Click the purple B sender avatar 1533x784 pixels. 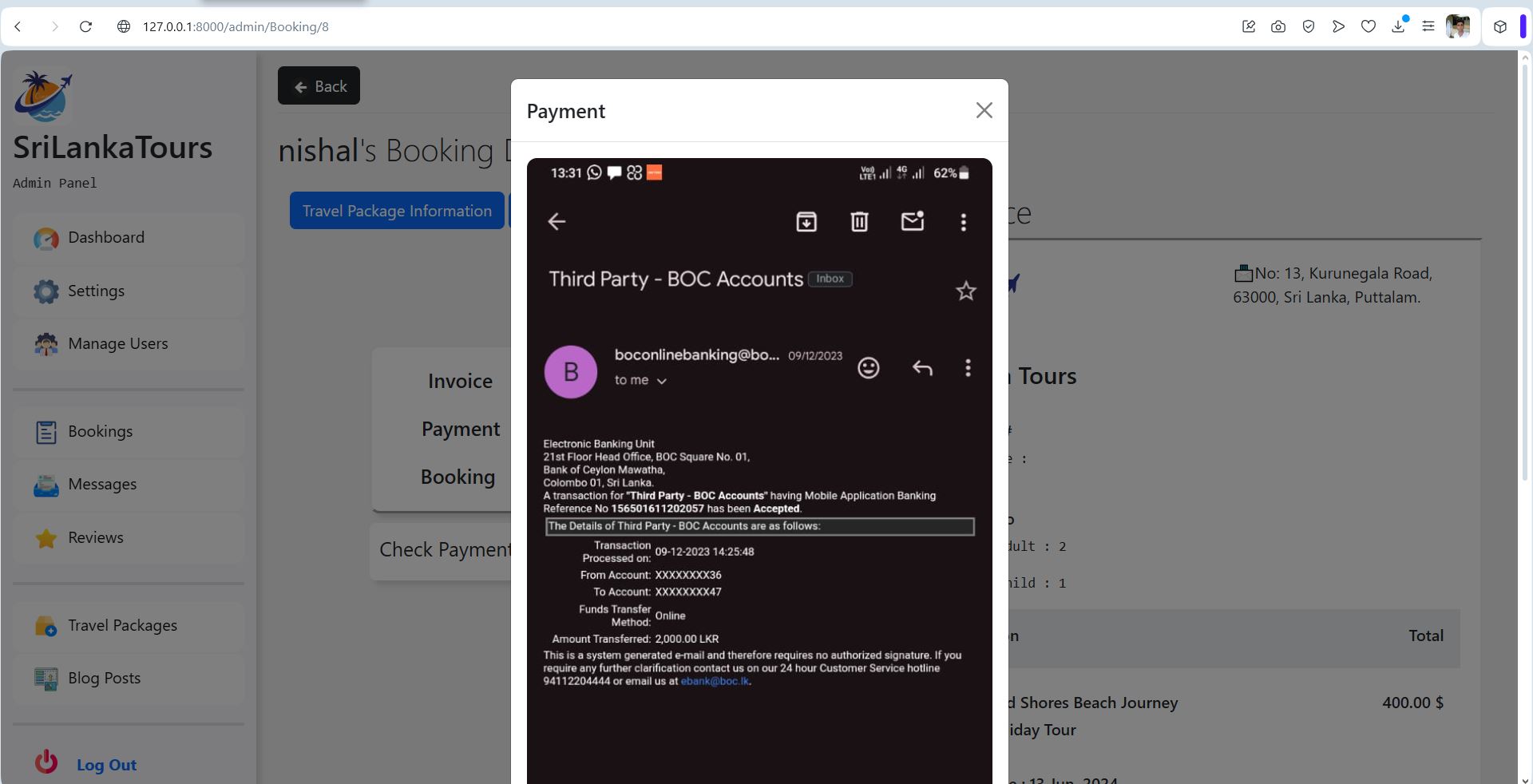coord(571,371)
